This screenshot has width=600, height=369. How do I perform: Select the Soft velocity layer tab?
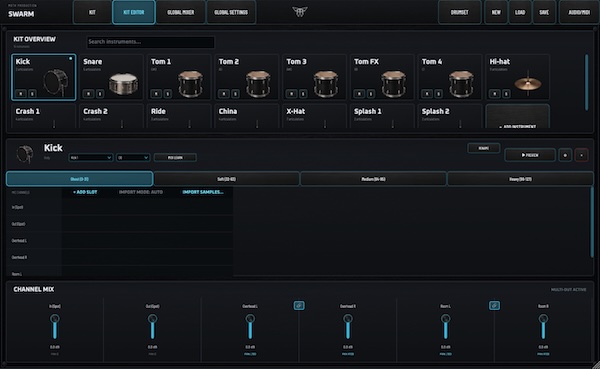(x=227, y=179)
